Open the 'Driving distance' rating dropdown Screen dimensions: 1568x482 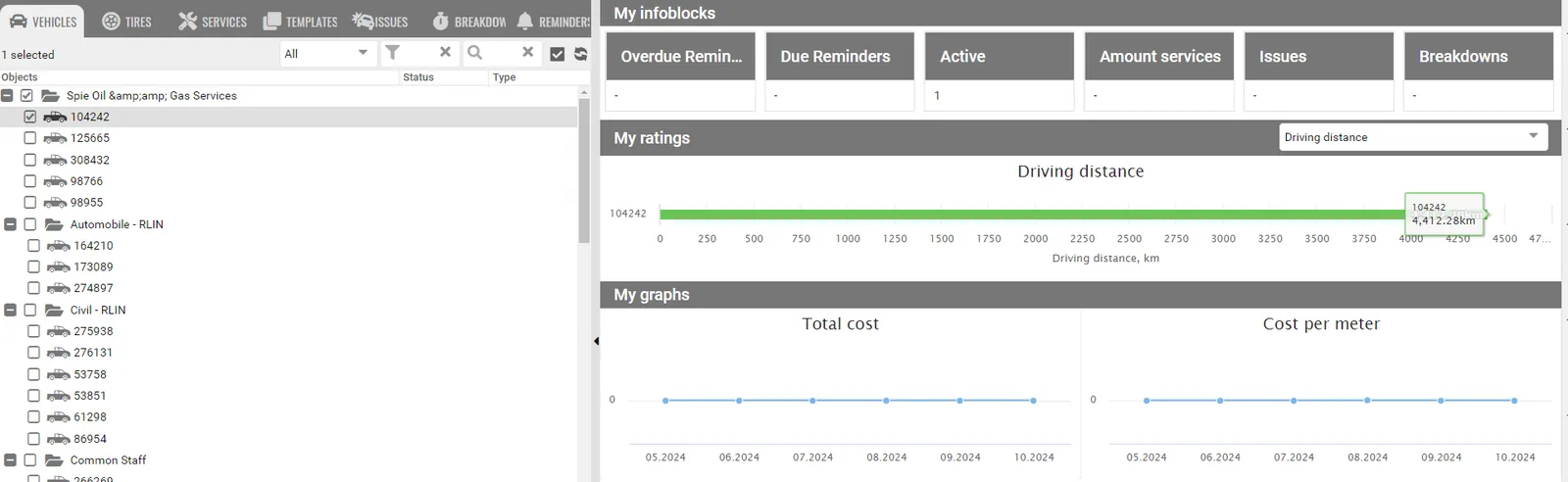(1413, 137)
